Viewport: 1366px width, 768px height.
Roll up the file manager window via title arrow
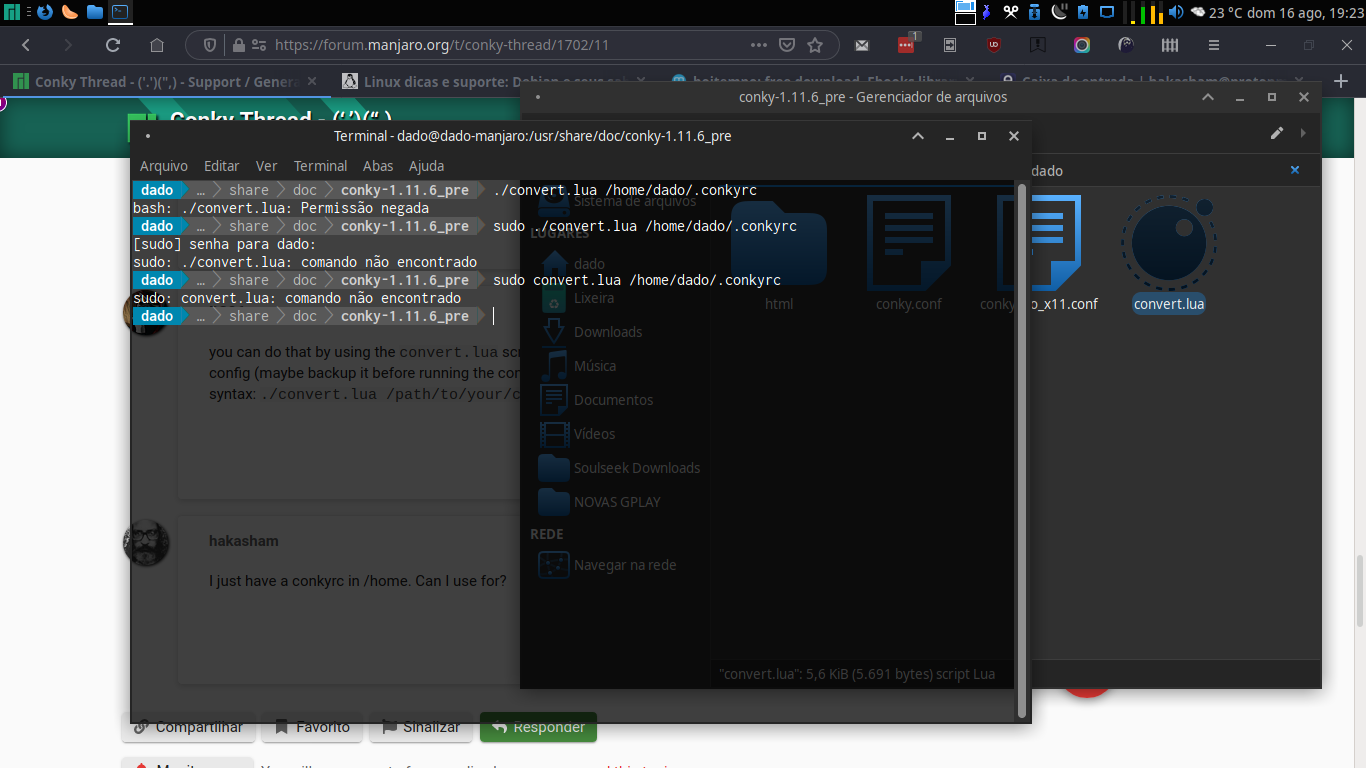(x=1208, y=97)
